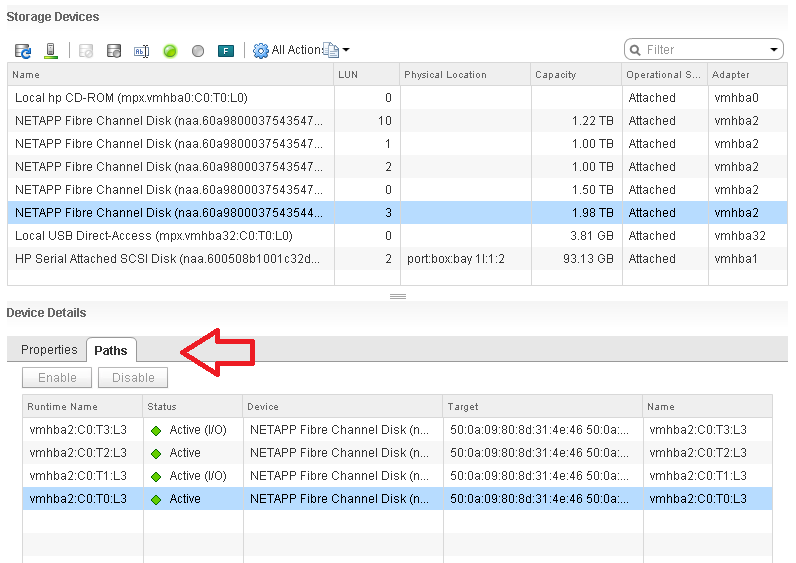This screenshot has height=563, width=796.
Task: Select the Paths tab
Action: [111, 350]
